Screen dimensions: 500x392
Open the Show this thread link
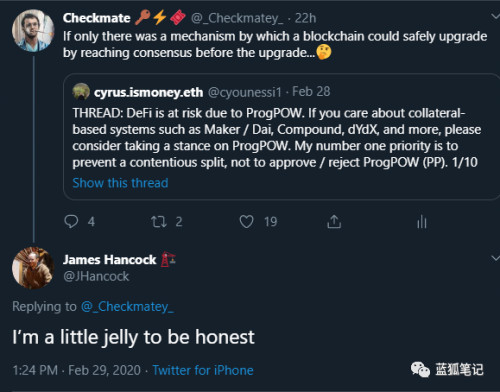(120, 183)
